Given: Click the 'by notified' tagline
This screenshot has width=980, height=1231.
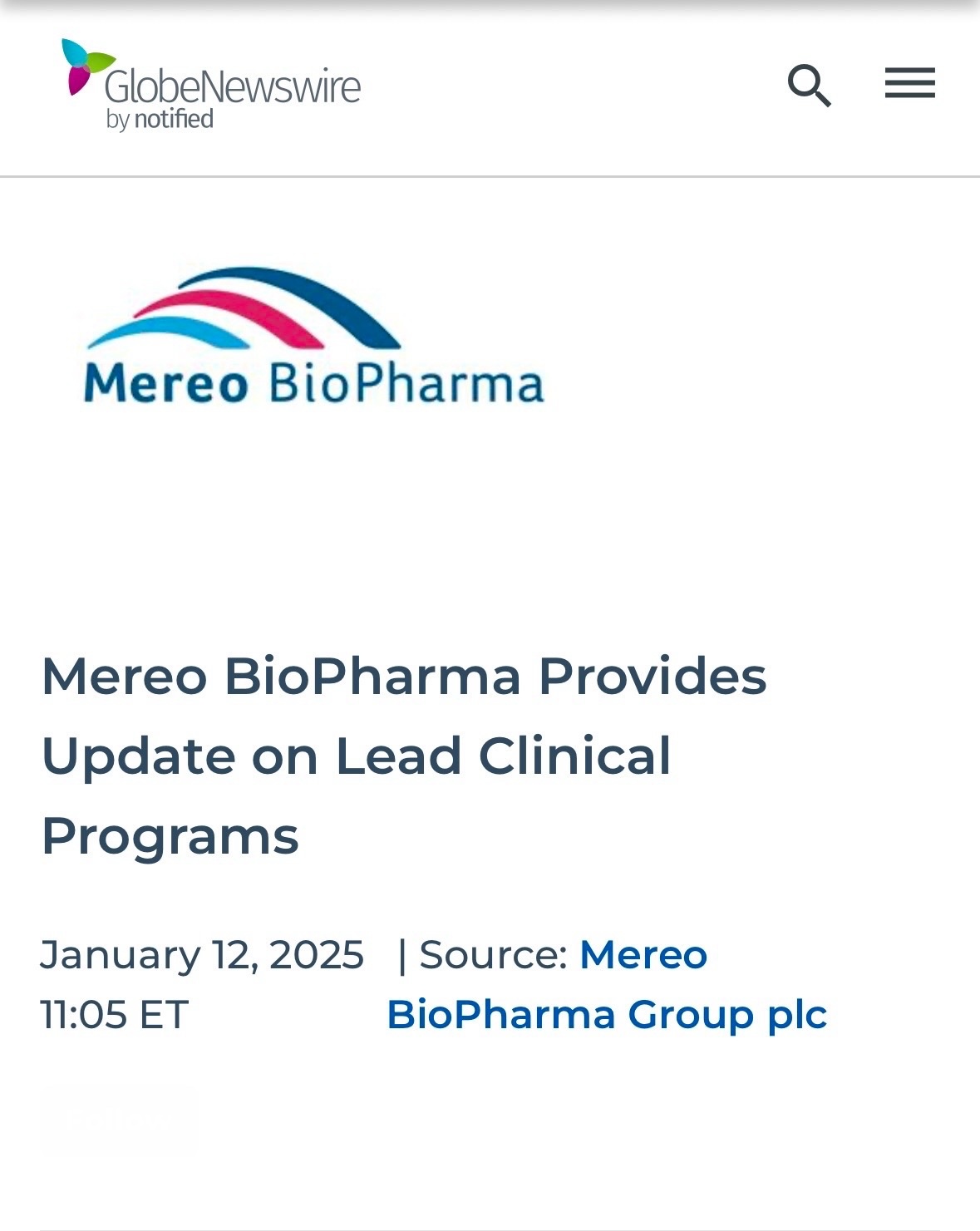Looking at the screenshot, I should coord(160,120).
